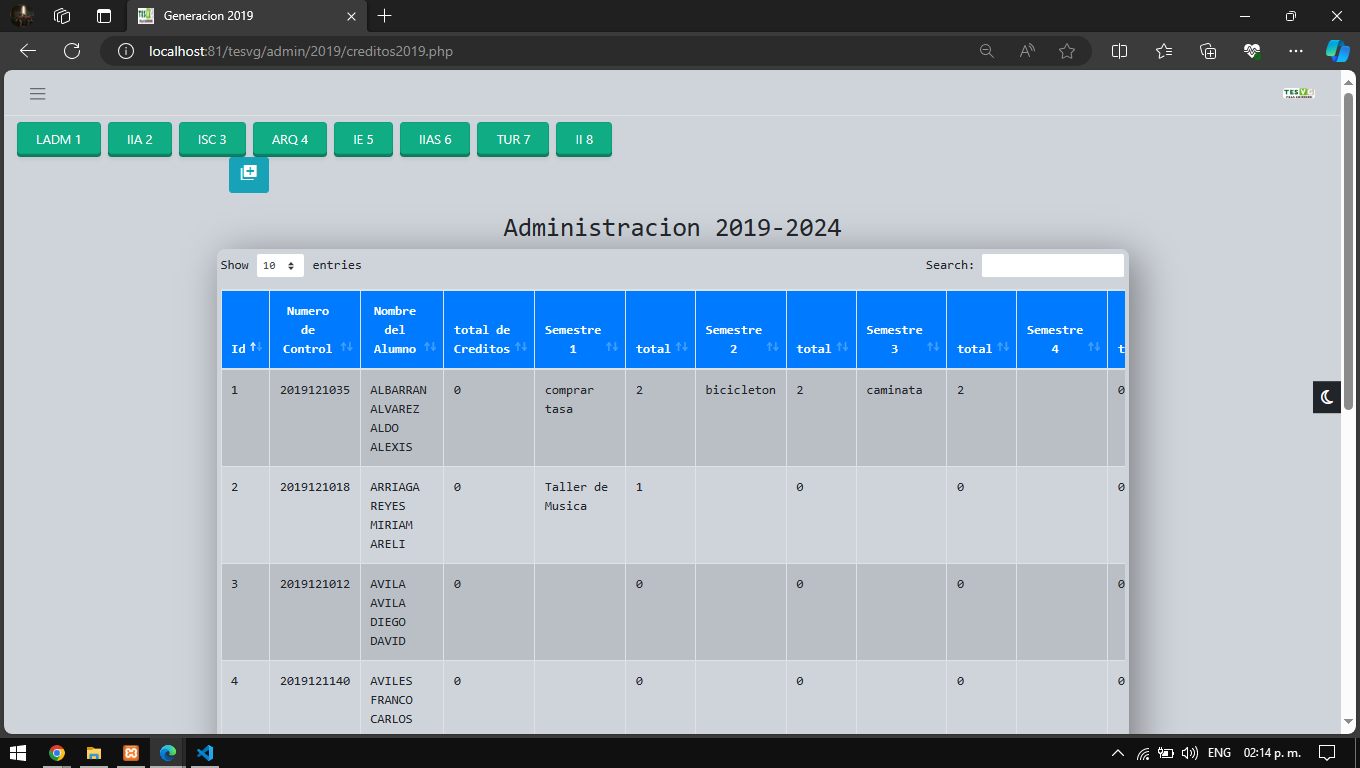Click the page vertical scrollbar
The width and height of the screenshot is (1360, 768).
coord(1348,250)
